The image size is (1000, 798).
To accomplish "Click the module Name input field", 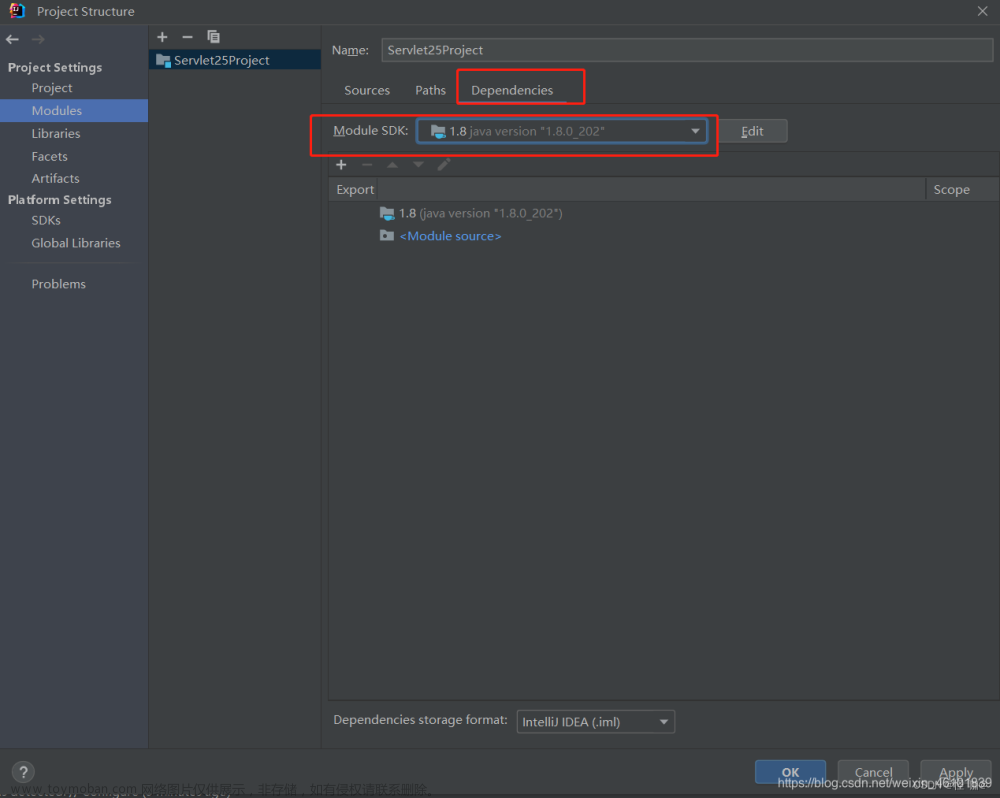I will (x=687, y=50).
